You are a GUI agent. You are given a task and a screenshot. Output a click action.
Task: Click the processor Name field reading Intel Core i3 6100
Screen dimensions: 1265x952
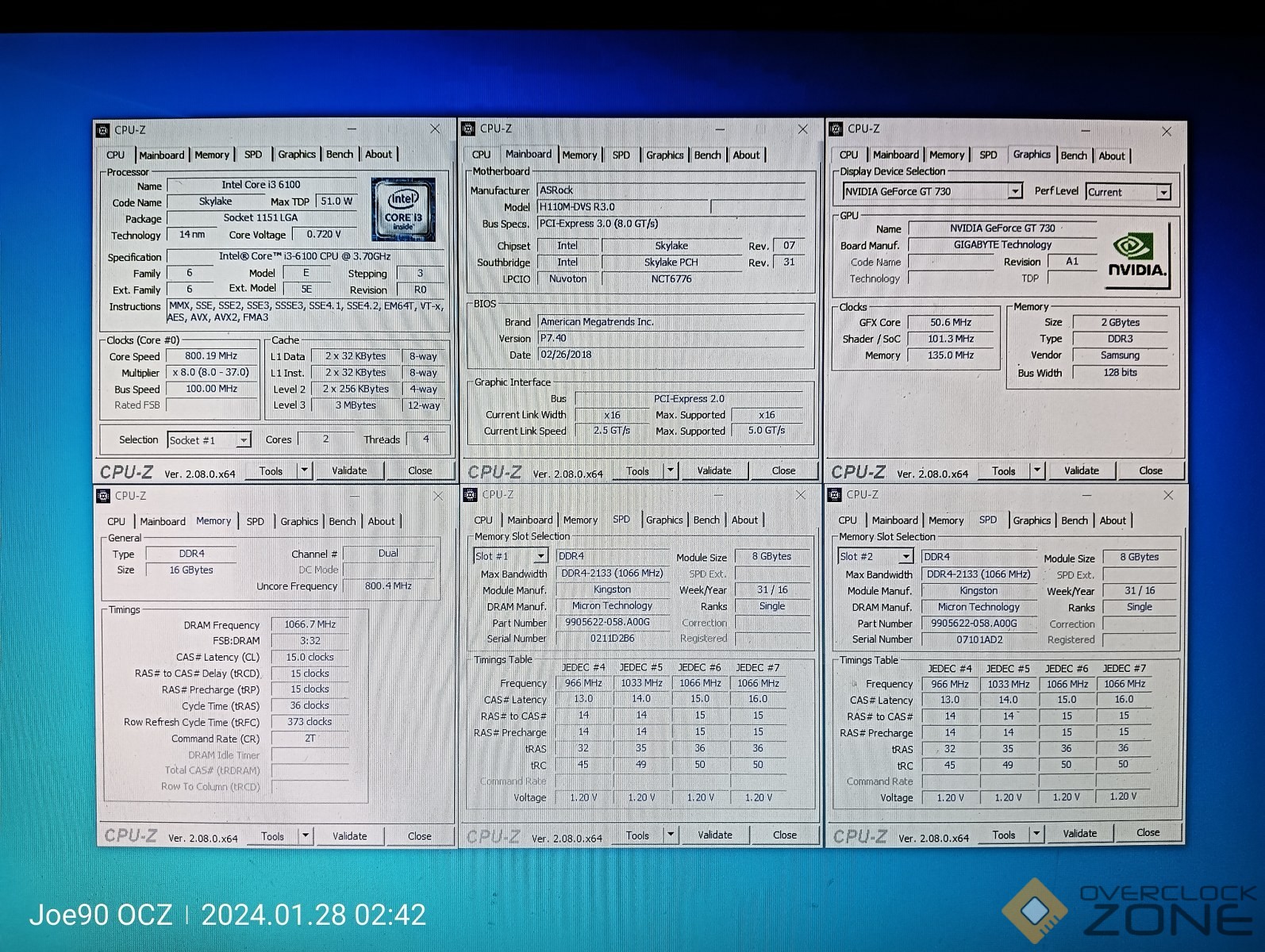tap(261, 186)
